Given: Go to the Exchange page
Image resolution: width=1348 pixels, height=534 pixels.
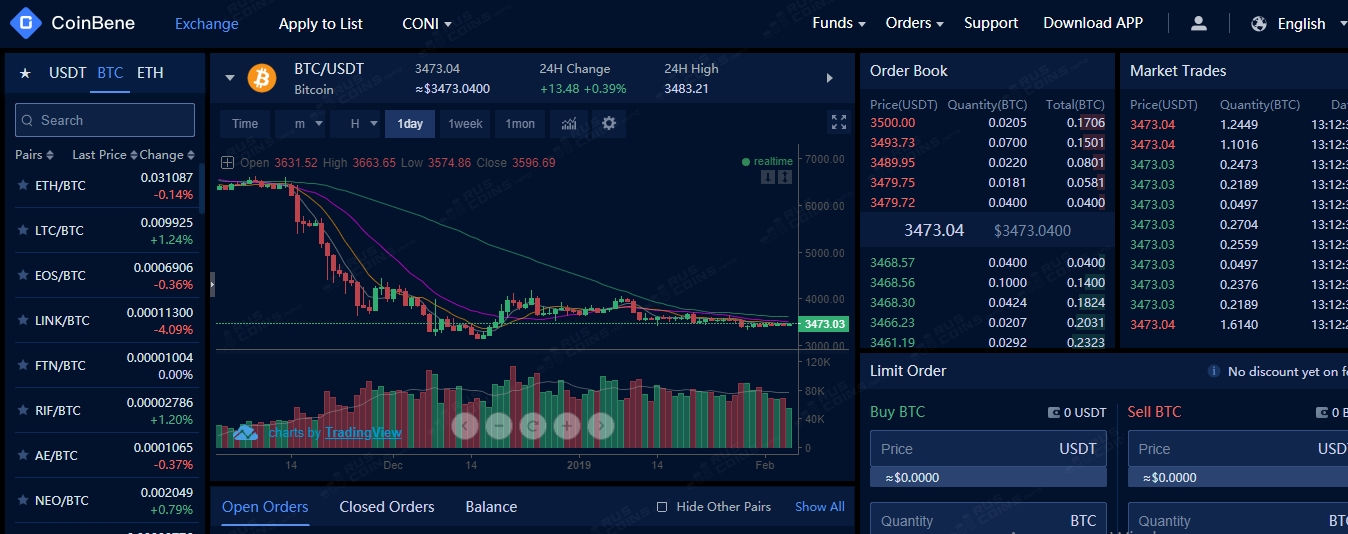Looking at the screenshot, I should 207,23.
